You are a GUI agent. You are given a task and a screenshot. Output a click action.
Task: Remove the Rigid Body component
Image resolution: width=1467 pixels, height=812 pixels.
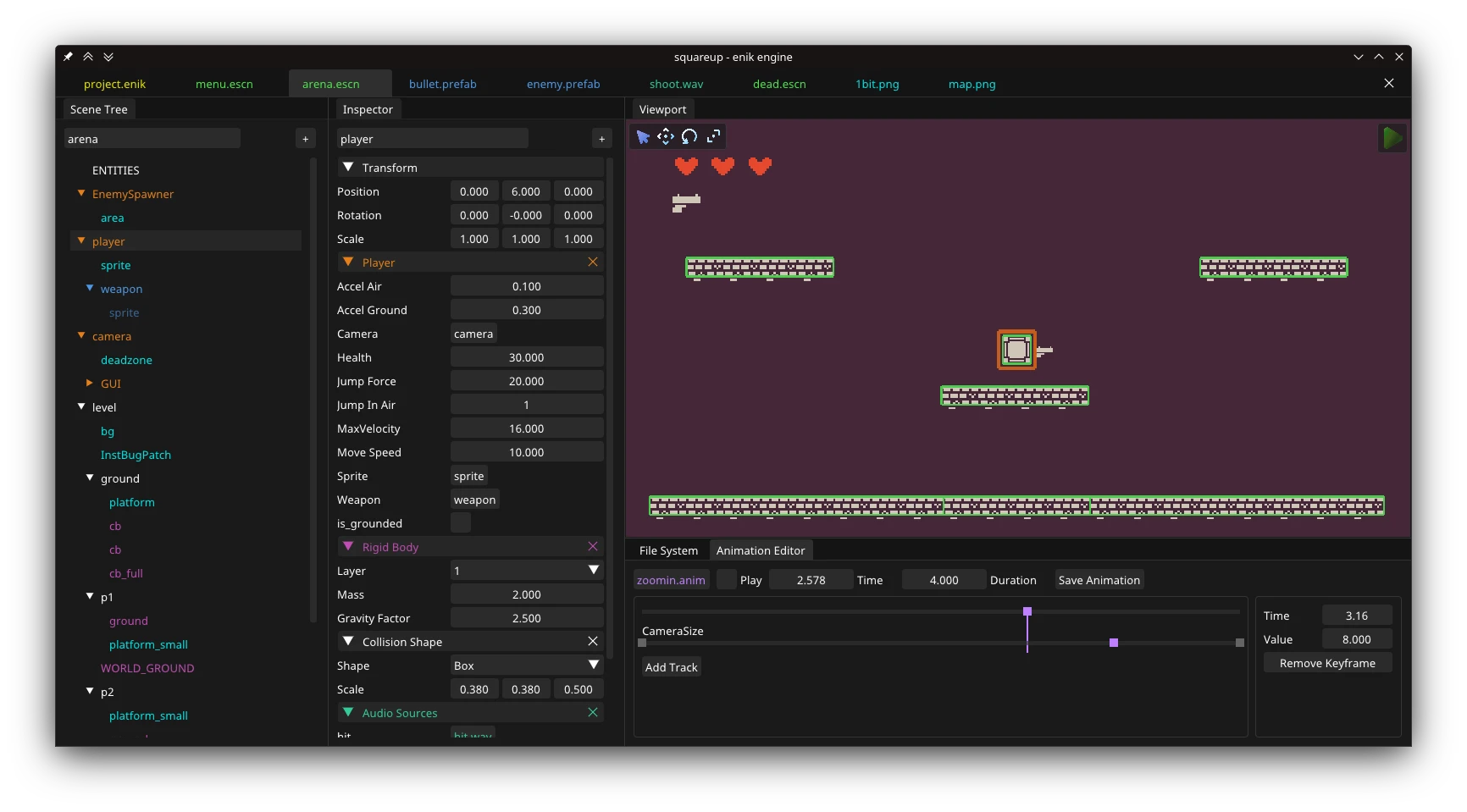(x=593, y=547)
